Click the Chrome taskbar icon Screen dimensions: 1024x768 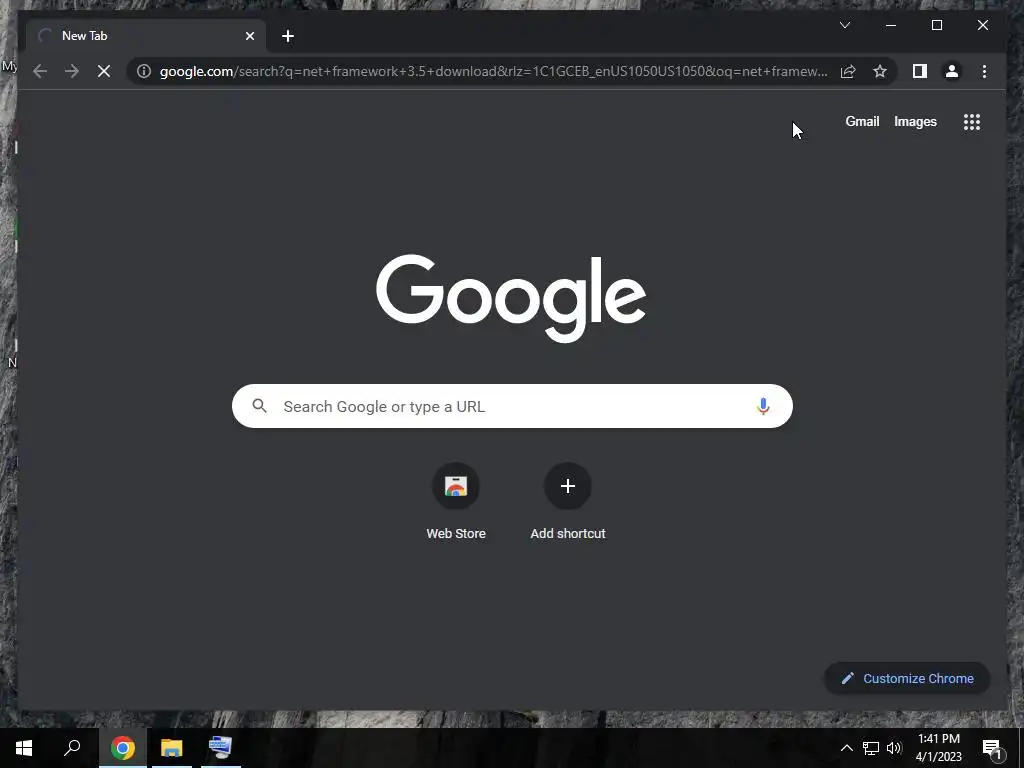coord(123,748)
